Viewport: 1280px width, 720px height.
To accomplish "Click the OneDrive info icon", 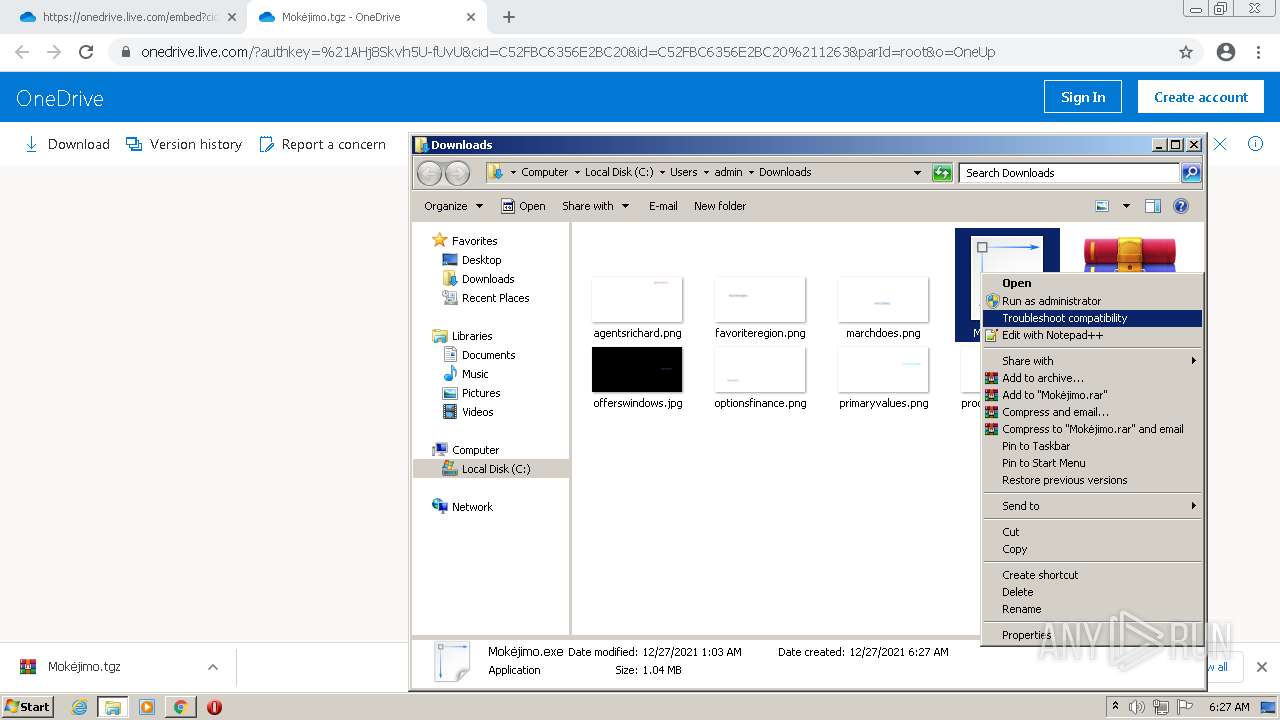I will [1255, 144].
